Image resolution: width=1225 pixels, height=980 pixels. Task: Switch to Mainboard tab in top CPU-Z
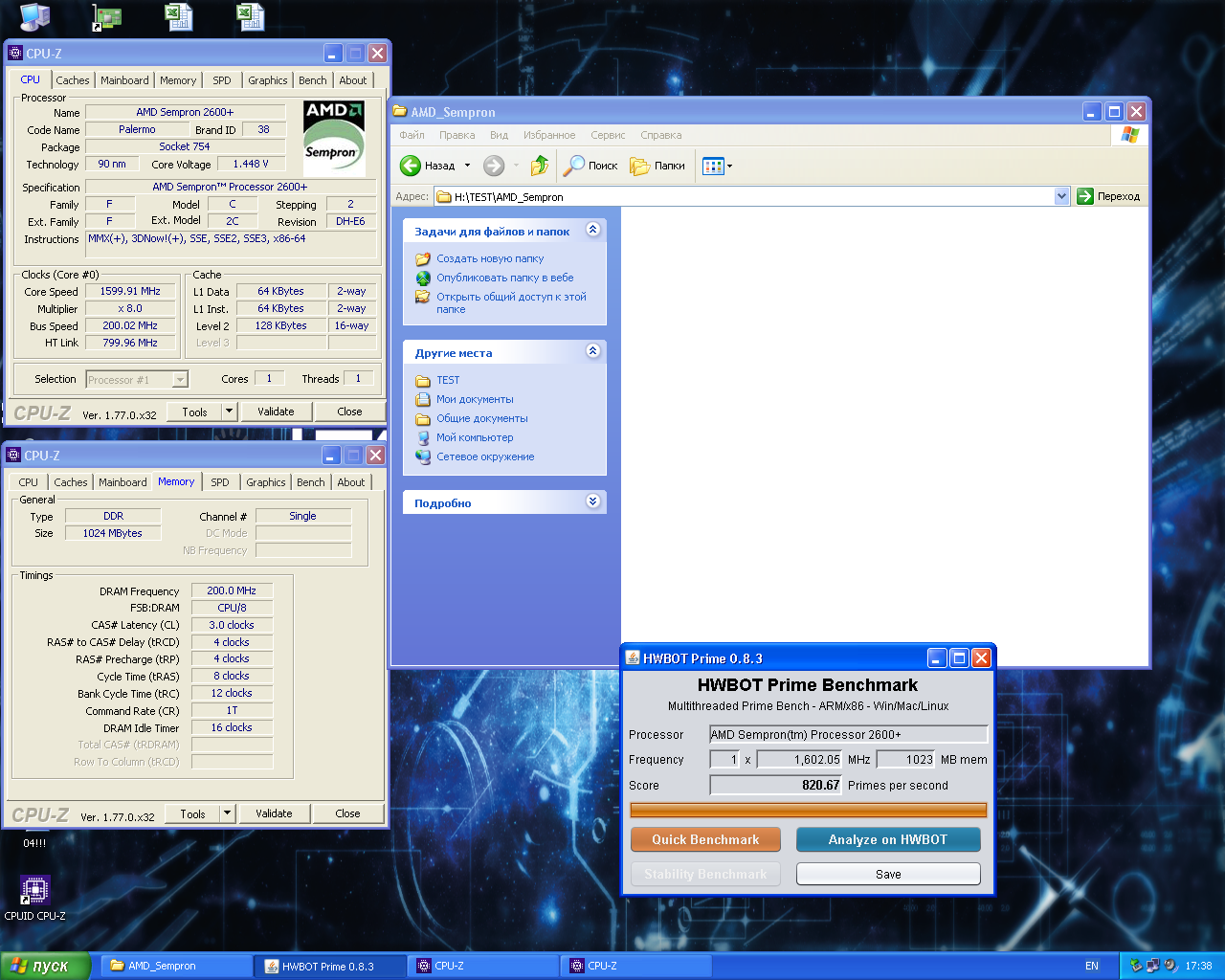pos(124,80)
